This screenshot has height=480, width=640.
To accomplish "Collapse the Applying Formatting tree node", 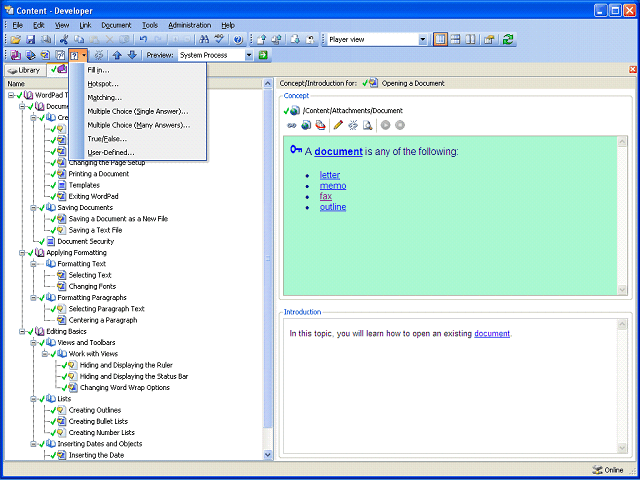I will pyautogui.click(x=22, y=253).
